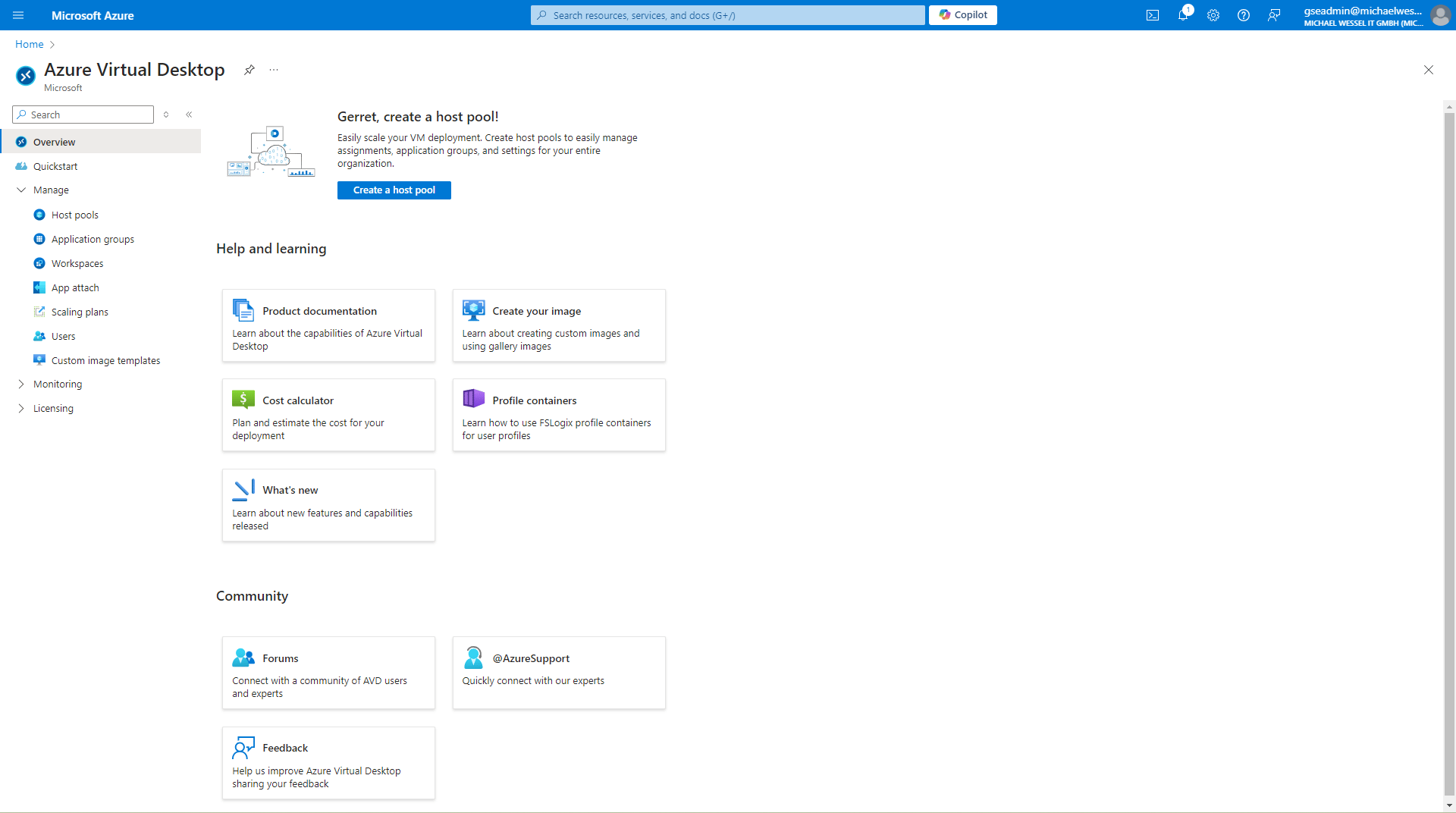Open the more options ellipsis beside the title
Screen dimensions: 1456x813
tap(274, 70)
